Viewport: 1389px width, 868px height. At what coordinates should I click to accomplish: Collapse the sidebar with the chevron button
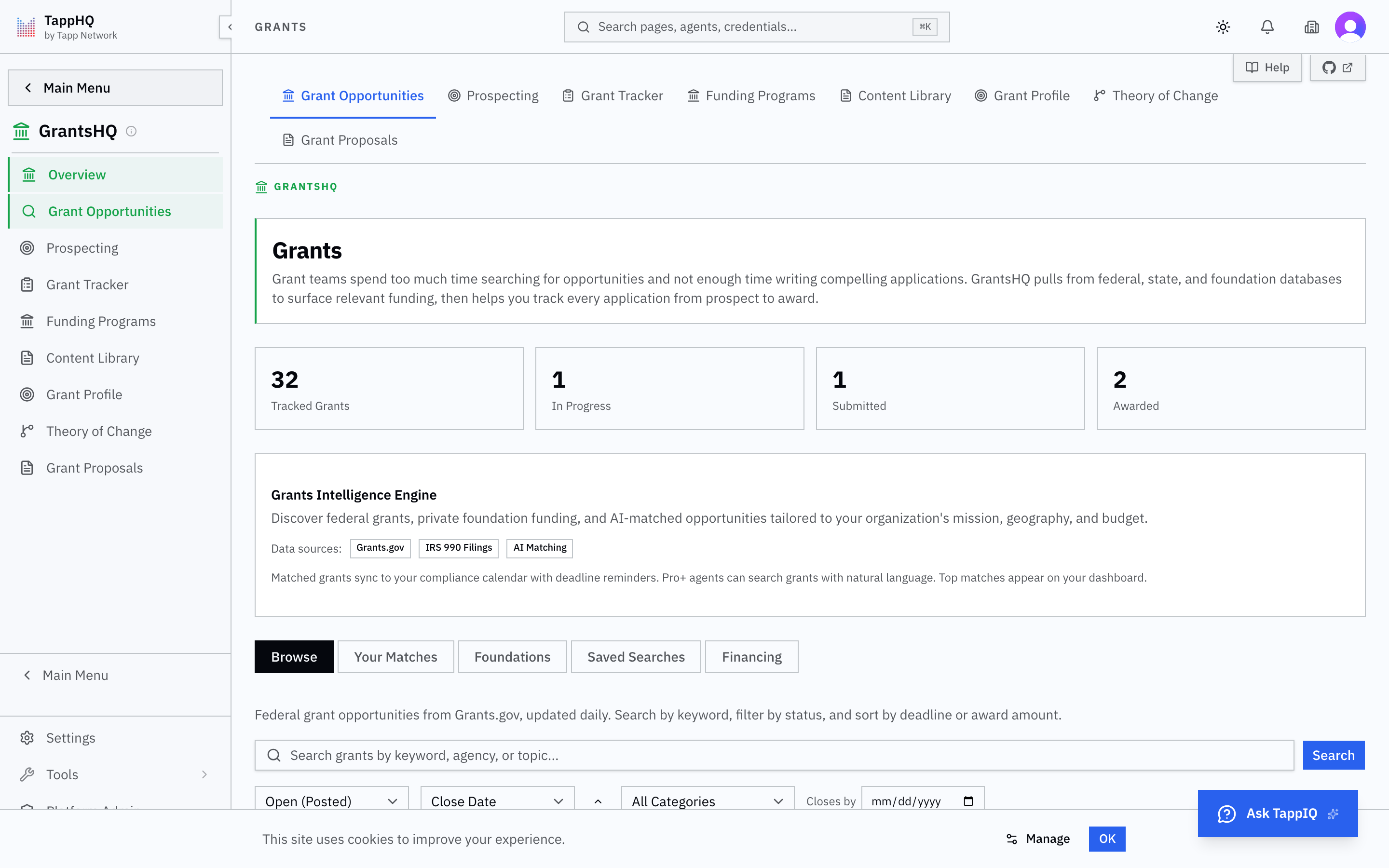(x=230, y=27)
